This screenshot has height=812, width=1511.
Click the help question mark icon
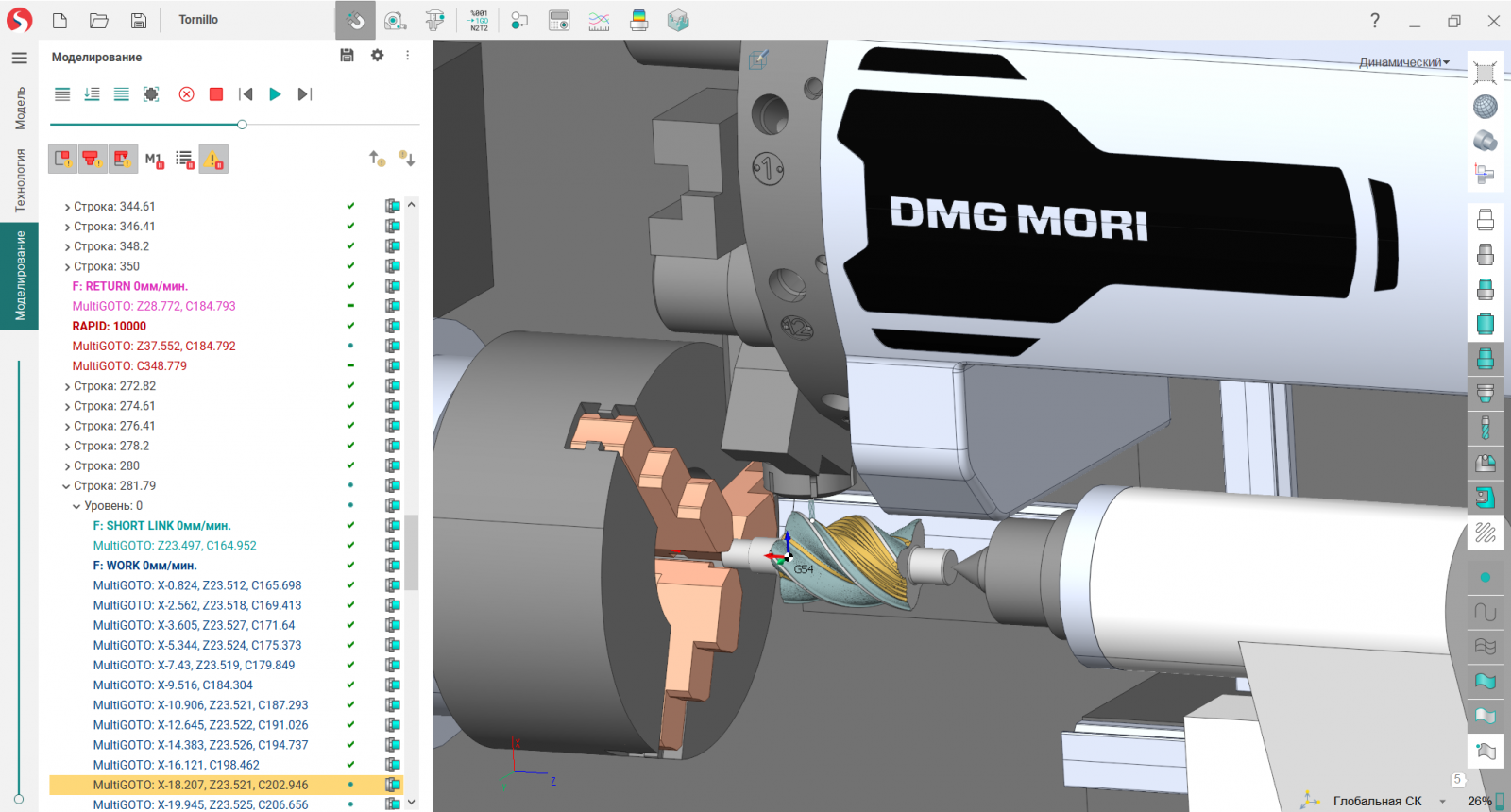[x=1374, y=20]
